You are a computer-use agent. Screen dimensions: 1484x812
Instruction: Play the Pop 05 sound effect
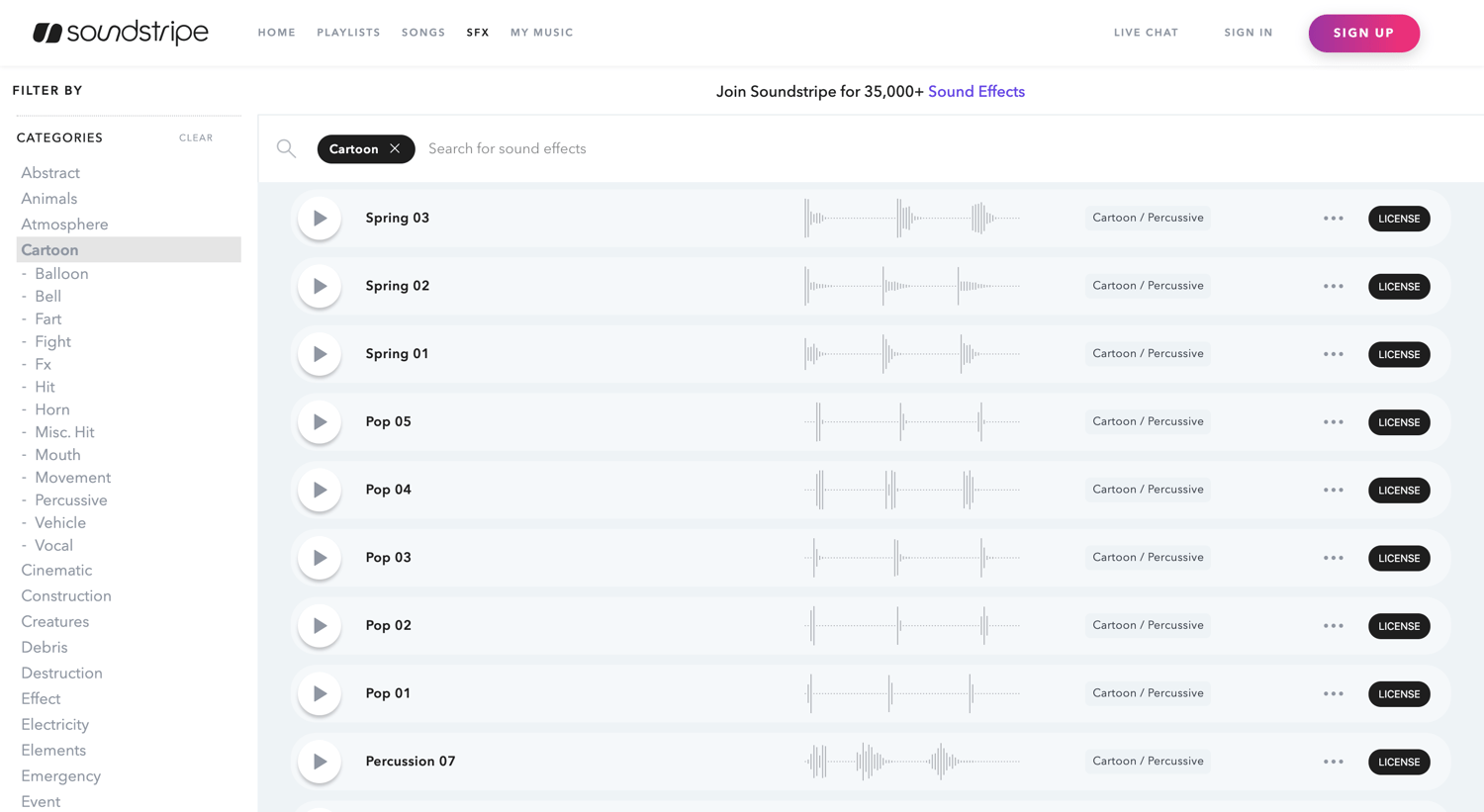pyautogui.click(x=319, y=421)
